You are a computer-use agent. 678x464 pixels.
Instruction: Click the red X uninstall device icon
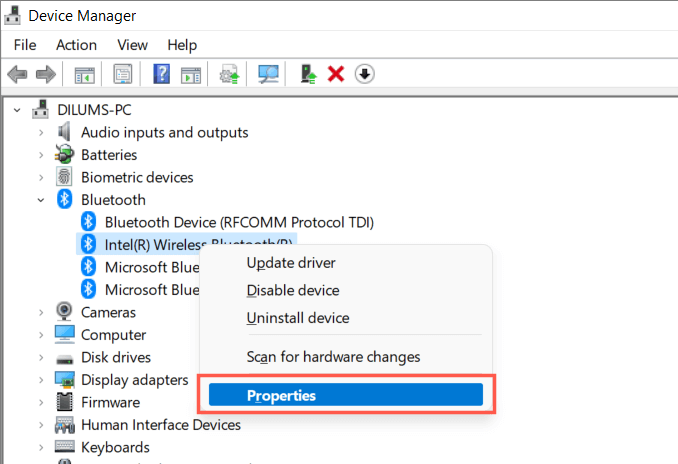tap(336, 74)
